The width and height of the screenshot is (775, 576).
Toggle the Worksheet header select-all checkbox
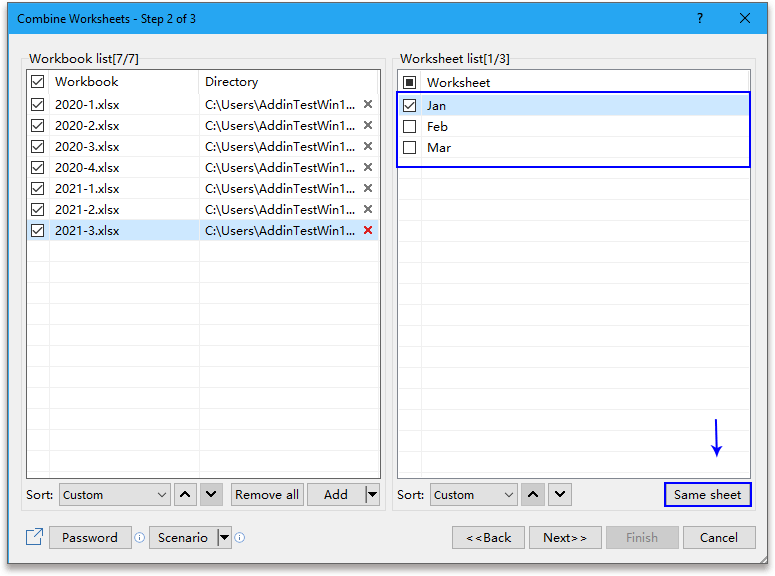[410, 82]
